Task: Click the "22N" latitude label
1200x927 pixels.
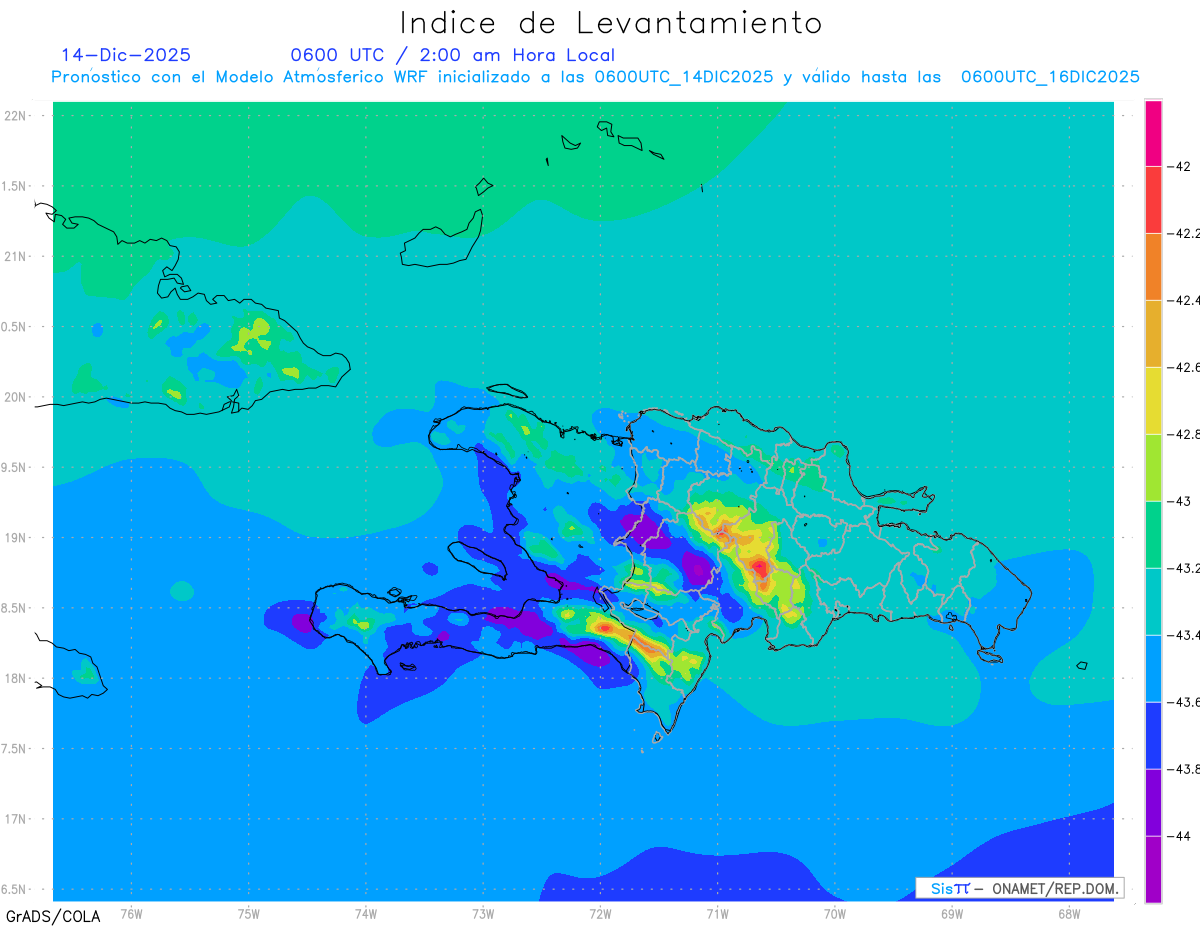Action: [16, 115]
